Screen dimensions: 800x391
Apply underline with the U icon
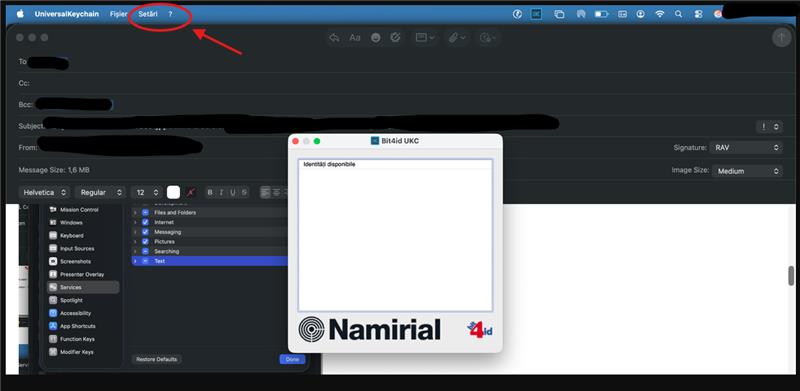[233, 192]
